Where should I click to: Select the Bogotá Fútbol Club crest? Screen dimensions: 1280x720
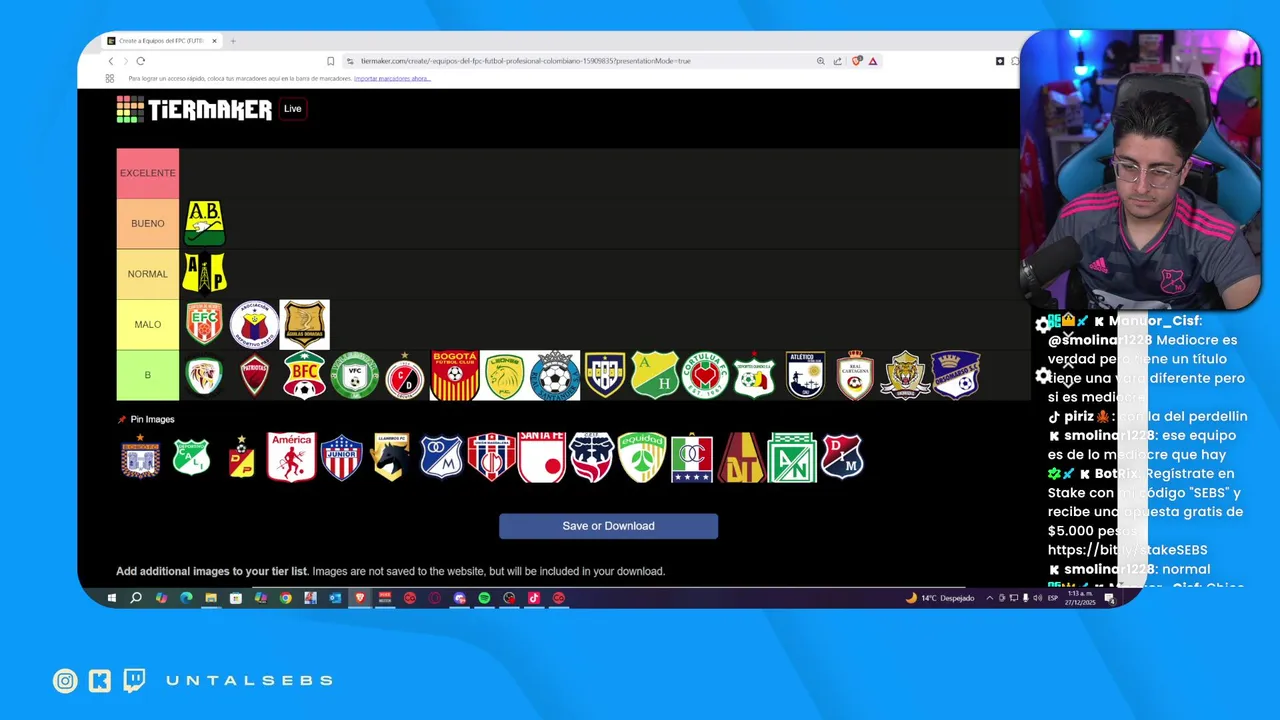point(454,375)
